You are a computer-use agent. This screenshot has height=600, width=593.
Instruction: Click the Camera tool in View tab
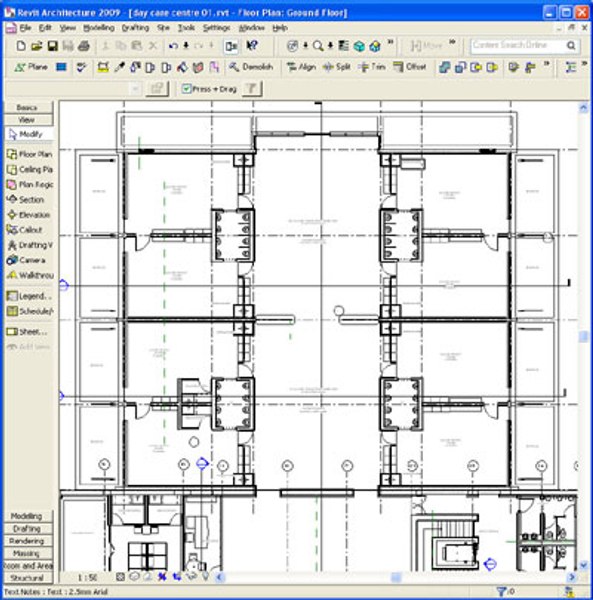[26, 260]
